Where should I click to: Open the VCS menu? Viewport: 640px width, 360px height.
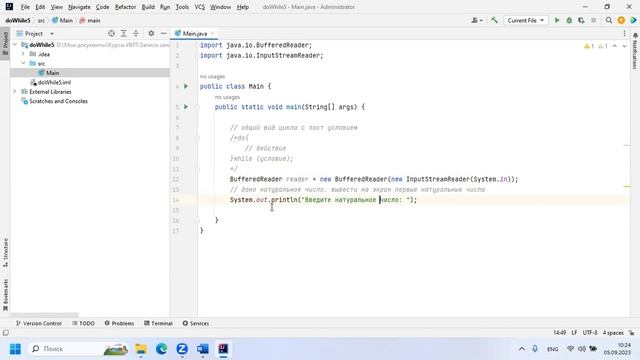[x=200, y=7]
